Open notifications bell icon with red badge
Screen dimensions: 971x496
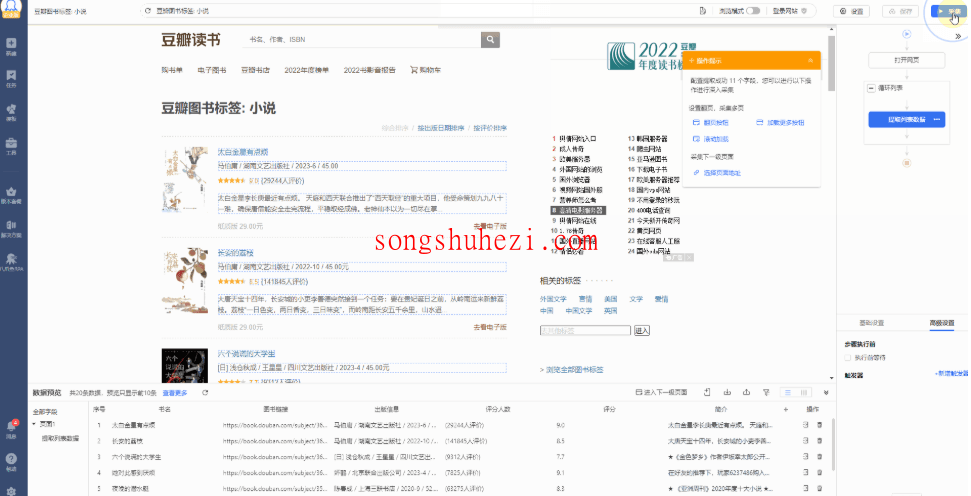11,426
